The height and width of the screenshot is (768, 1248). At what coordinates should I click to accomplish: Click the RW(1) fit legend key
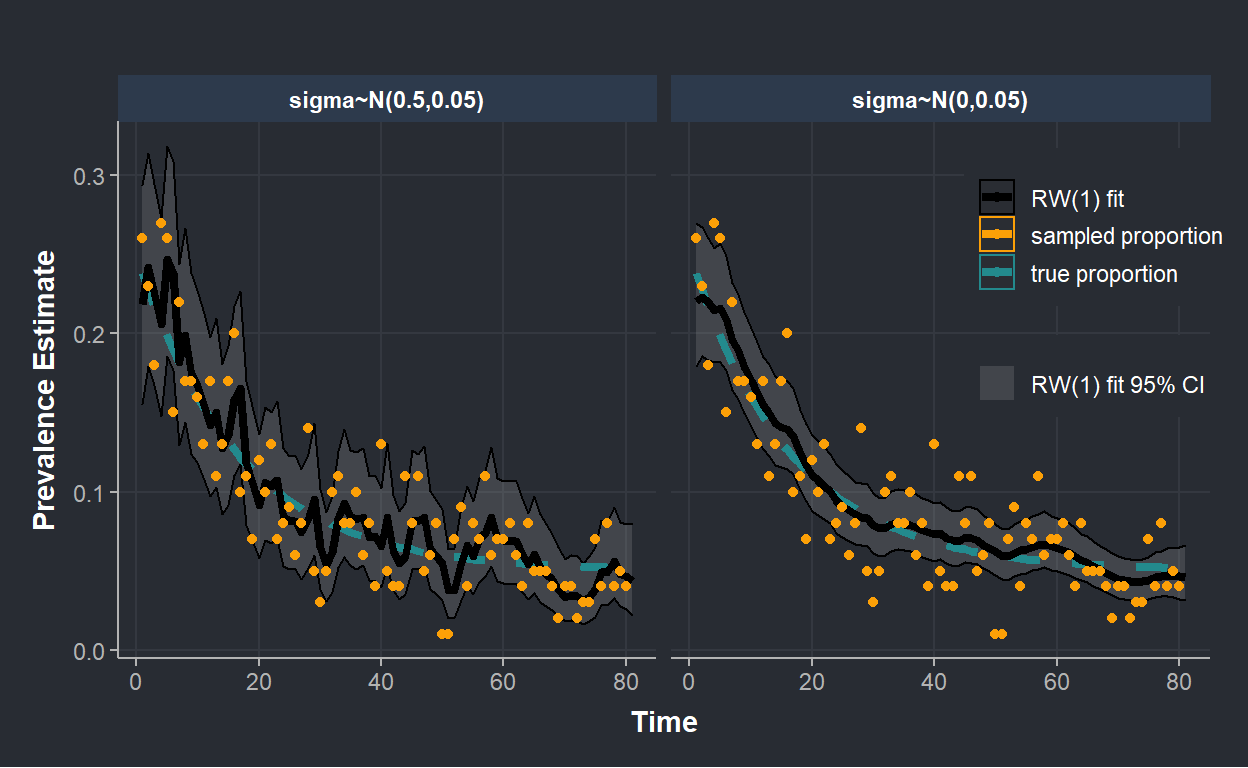pos(997,199)
